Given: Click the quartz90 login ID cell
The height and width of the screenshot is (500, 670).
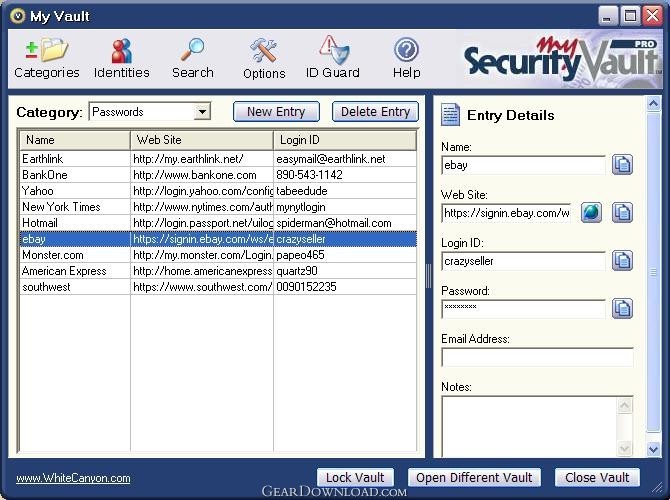Looking at the screenshot, I should 345,271.
